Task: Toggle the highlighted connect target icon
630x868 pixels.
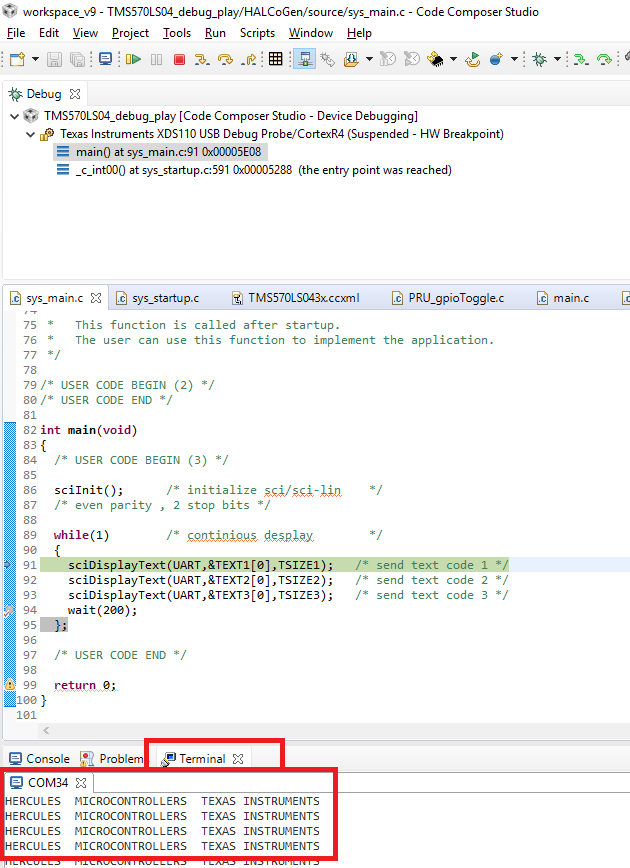Action: click(x=304, y=59)
